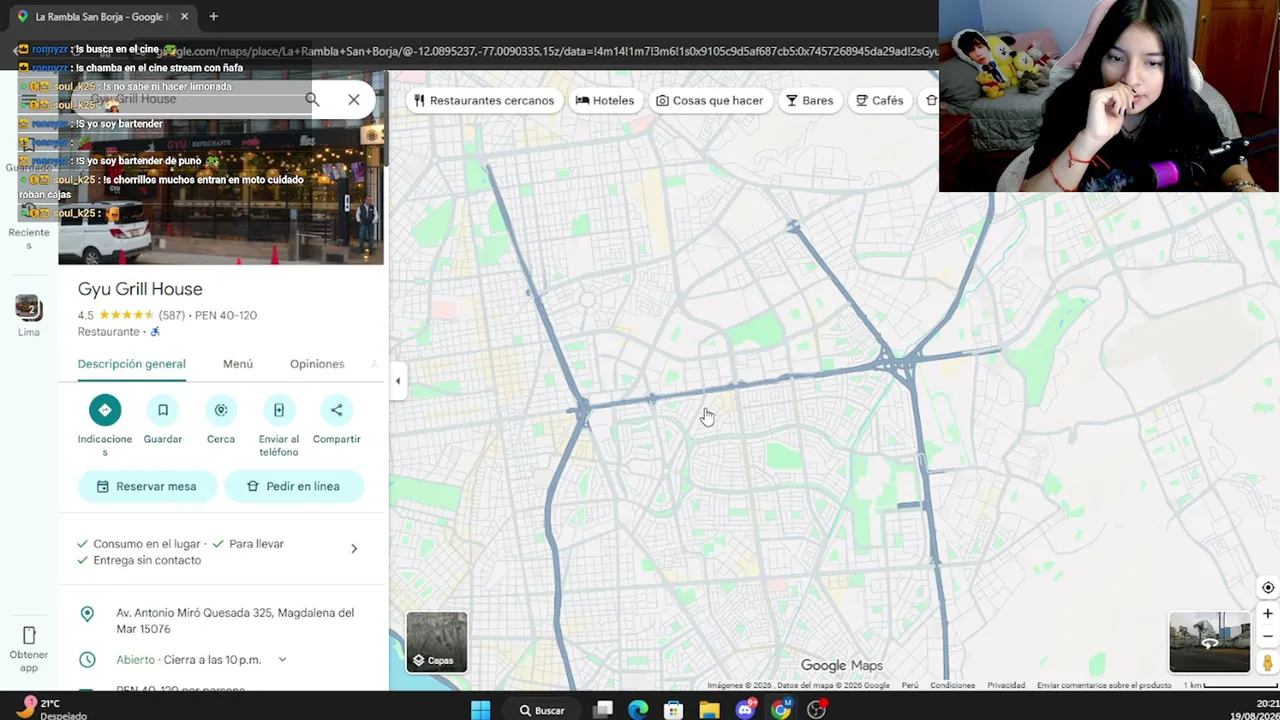Click the Restaurante category label
This screenshot has height=720, width=1280.
109,332
